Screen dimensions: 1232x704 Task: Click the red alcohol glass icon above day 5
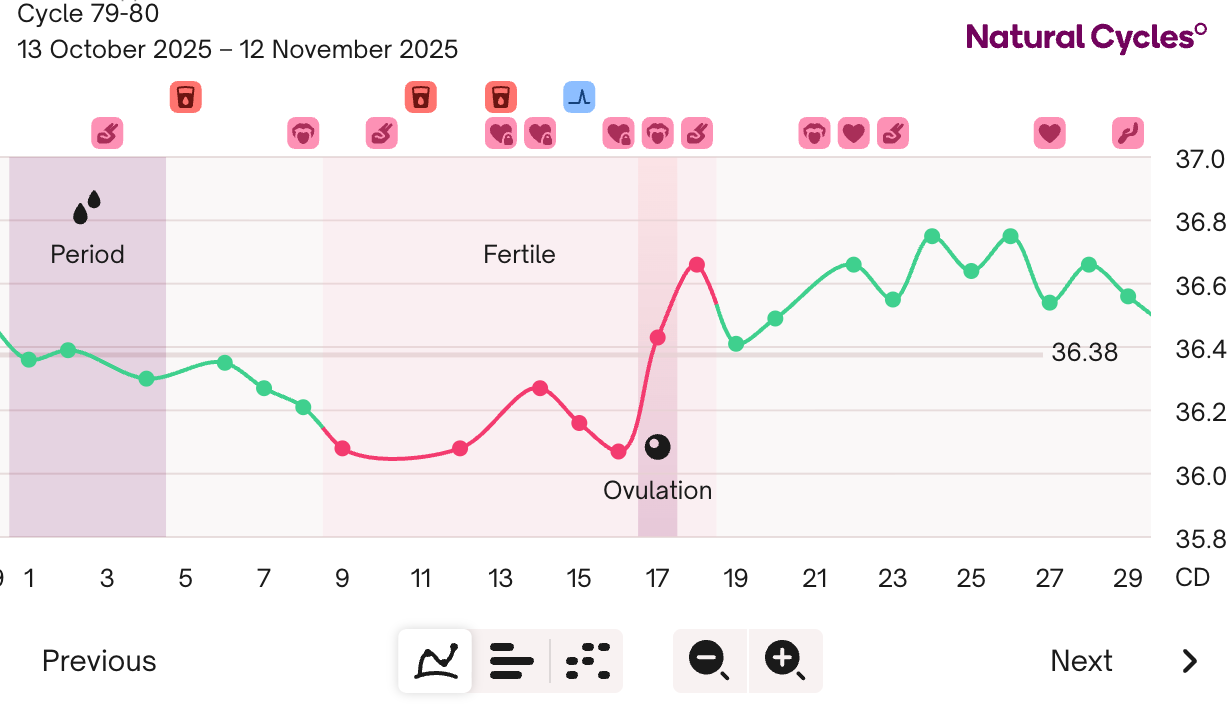(186, 97)
